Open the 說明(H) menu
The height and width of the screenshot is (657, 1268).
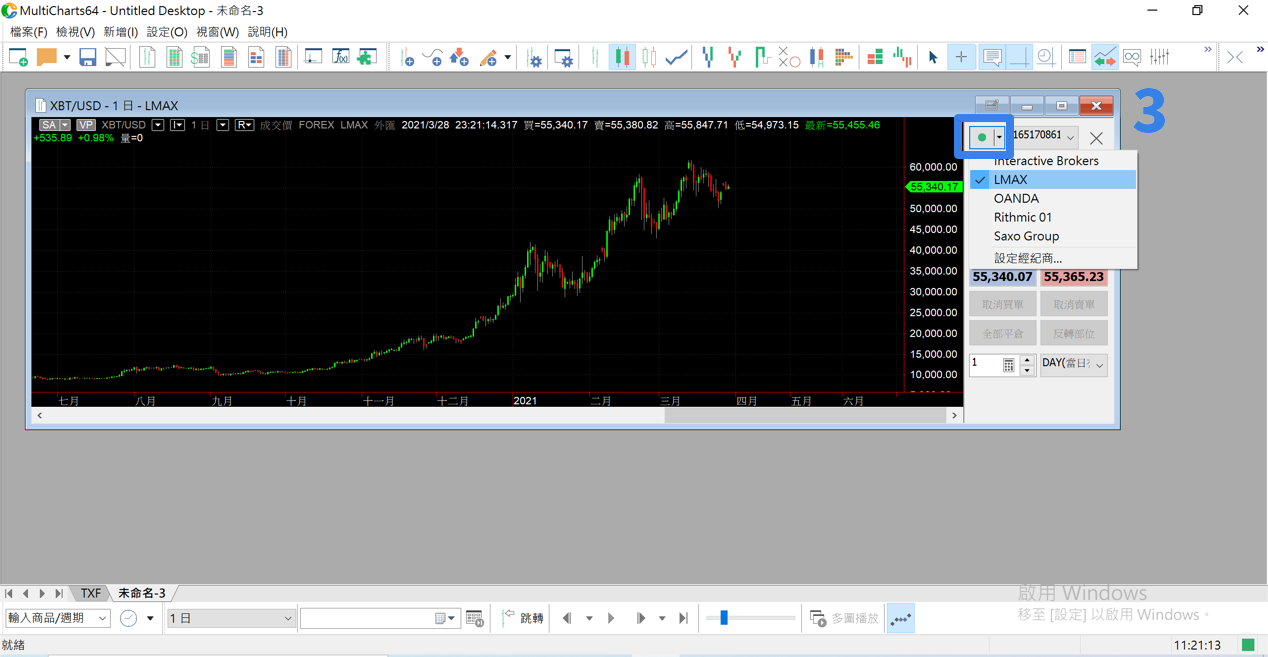(267, 32)
